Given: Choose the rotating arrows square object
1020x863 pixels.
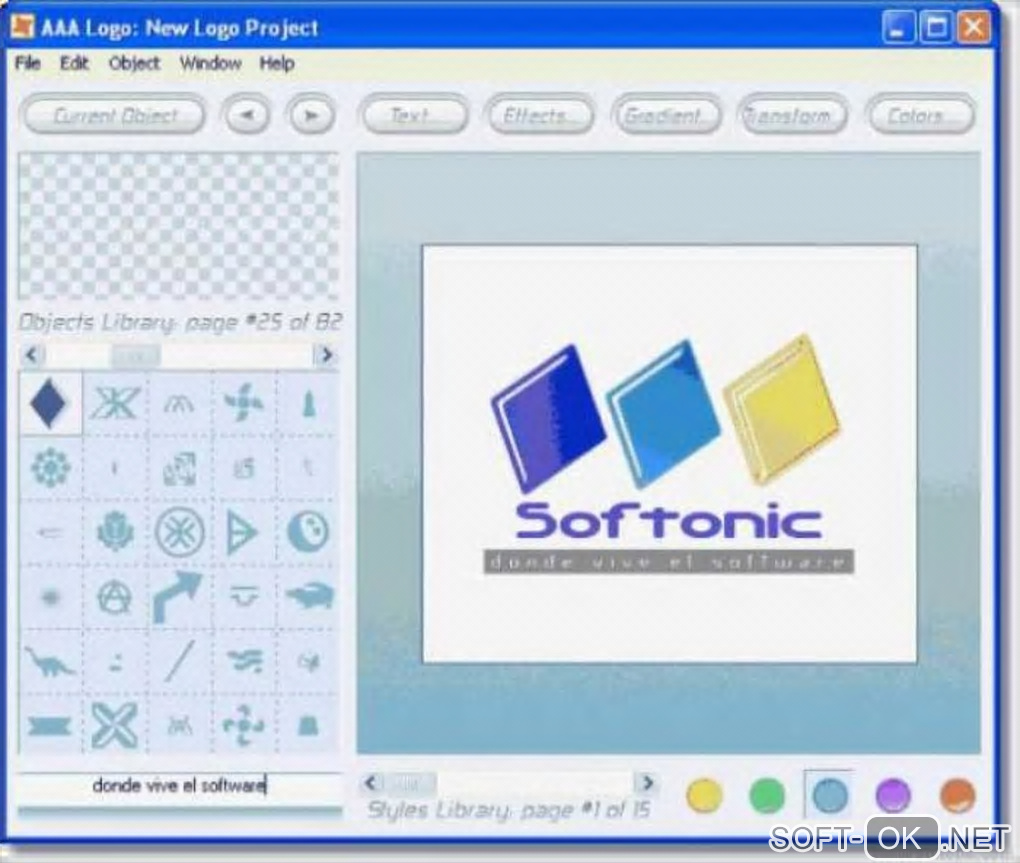Looking at the screenshot, I should pos(180,467).
